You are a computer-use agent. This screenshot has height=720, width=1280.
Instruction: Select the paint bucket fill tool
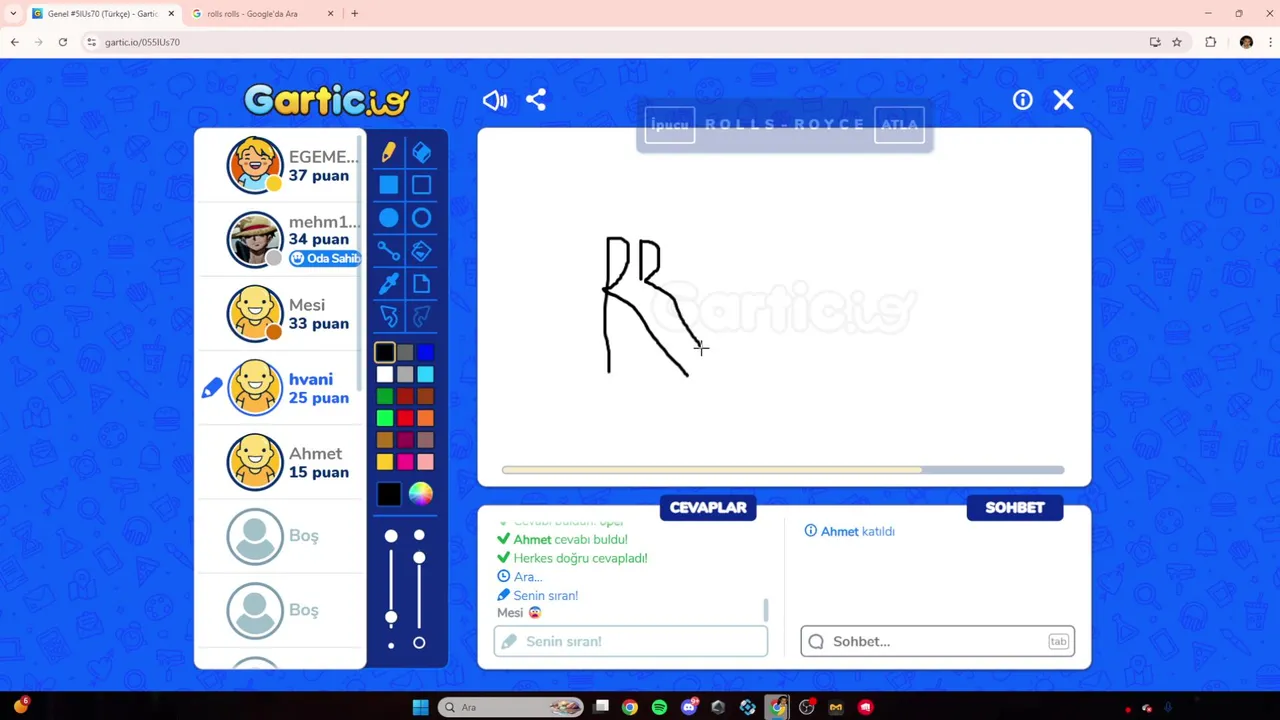[x=421, y=251]
